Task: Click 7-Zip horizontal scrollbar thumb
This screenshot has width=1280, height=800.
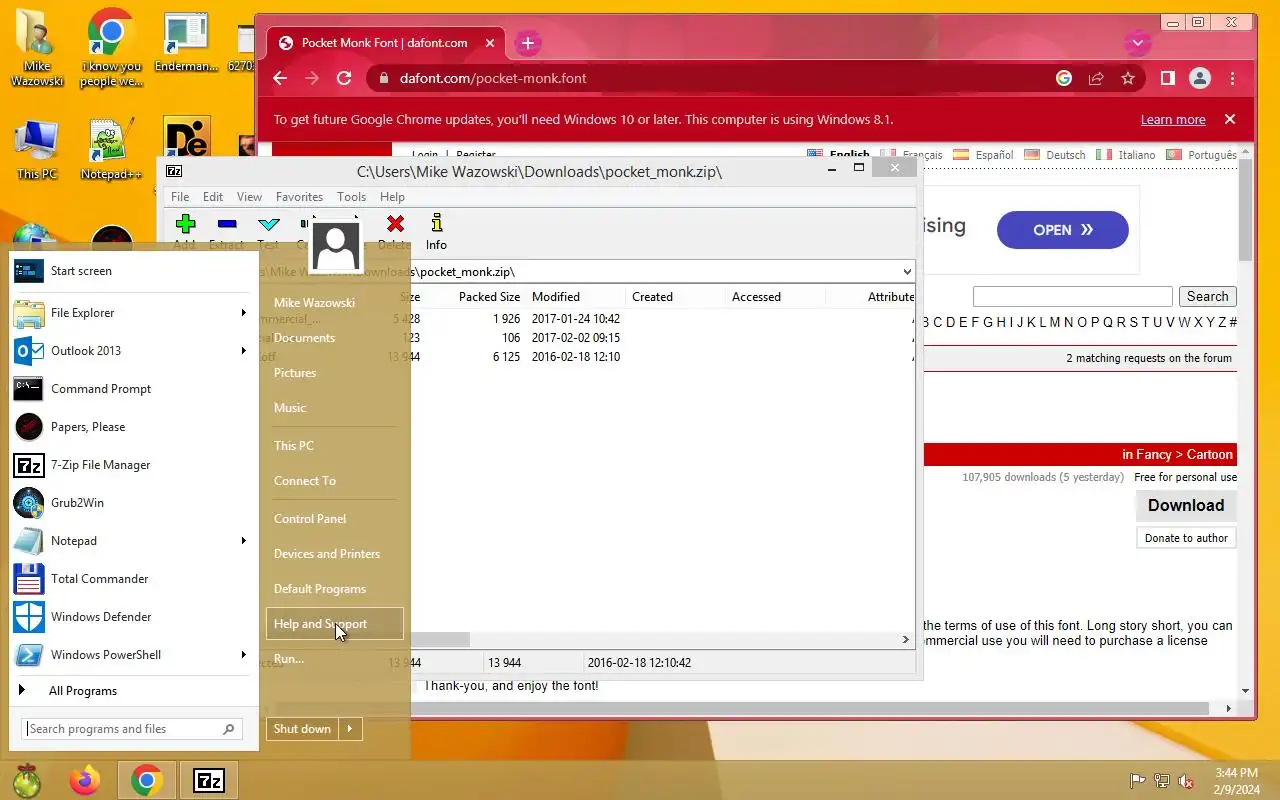Action: [x=440, y=640]
